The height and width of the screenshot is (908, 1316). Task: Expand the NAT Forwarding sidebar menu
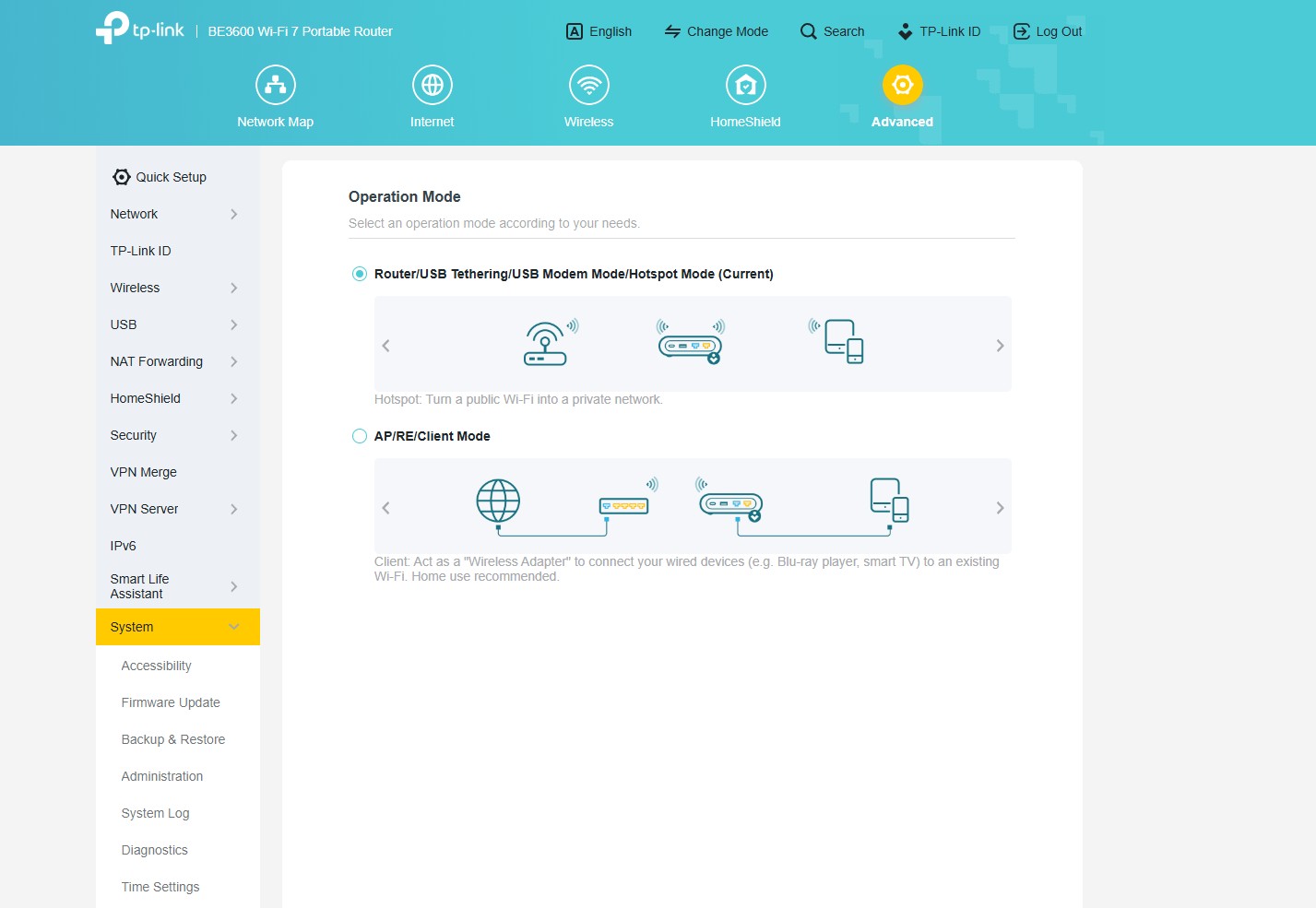click(178, 361)
